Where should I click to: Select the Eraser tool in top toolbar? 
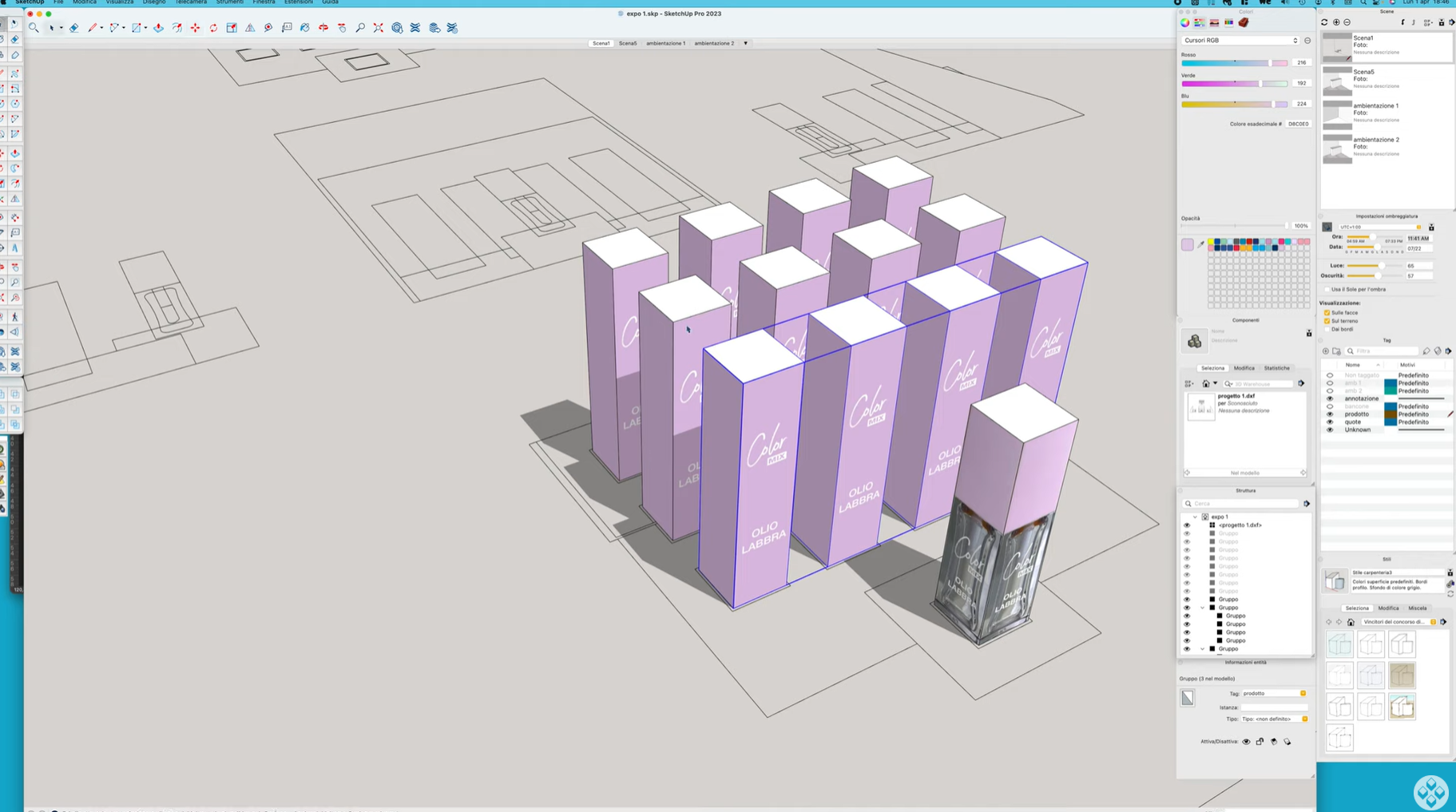73,28
